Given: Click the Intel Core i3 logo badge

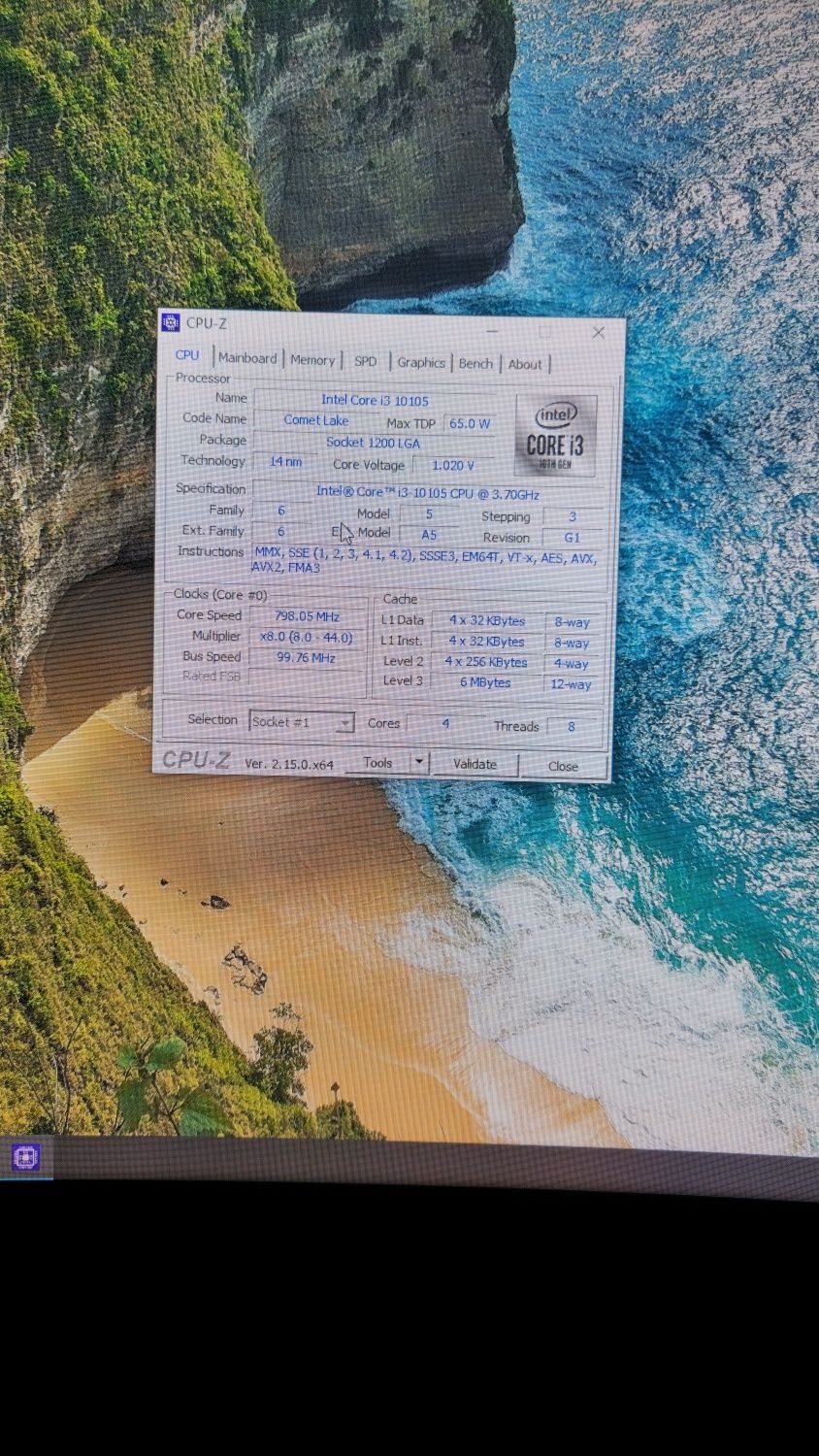Looking at the screenshot, I should coord(555,436).
